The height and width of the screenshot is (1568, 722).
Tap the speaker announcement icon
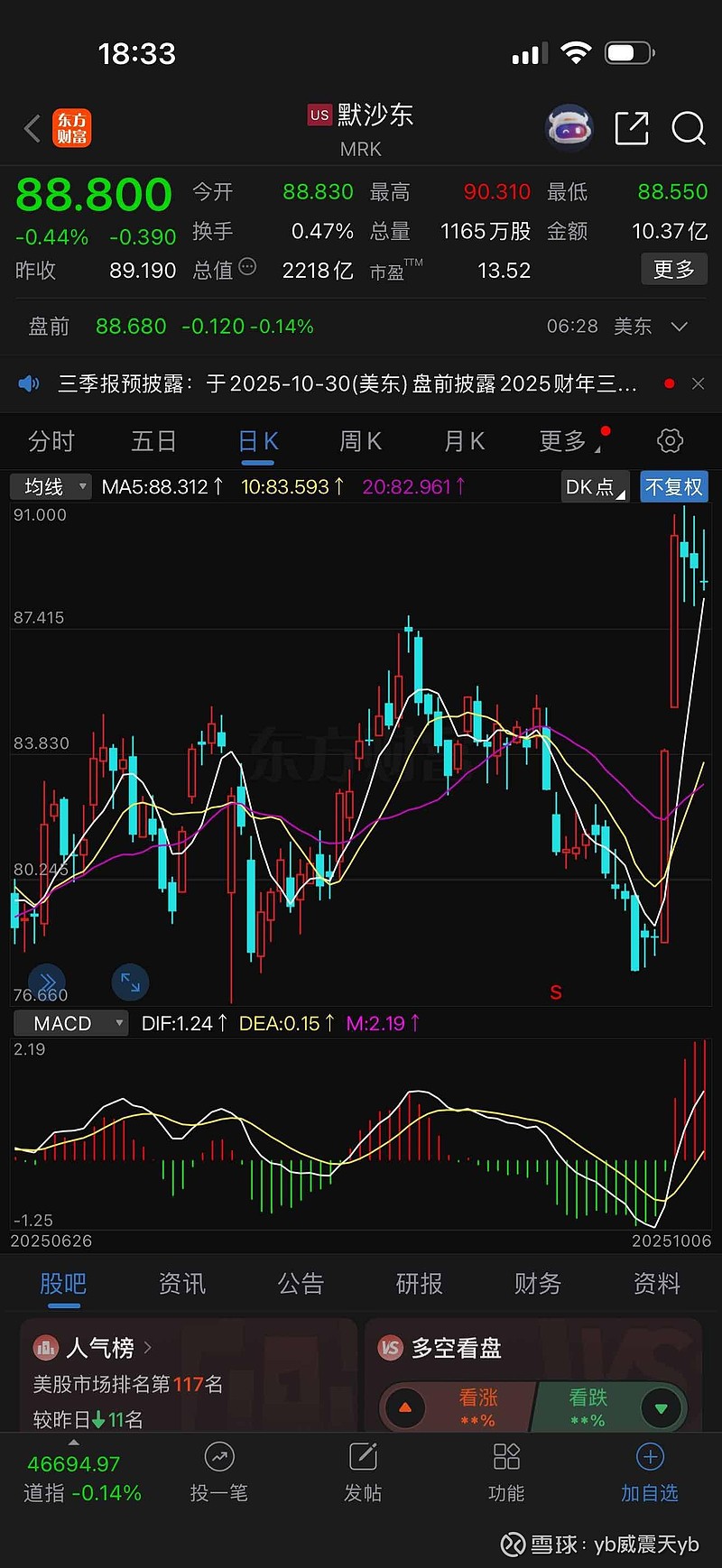[29, 383]
